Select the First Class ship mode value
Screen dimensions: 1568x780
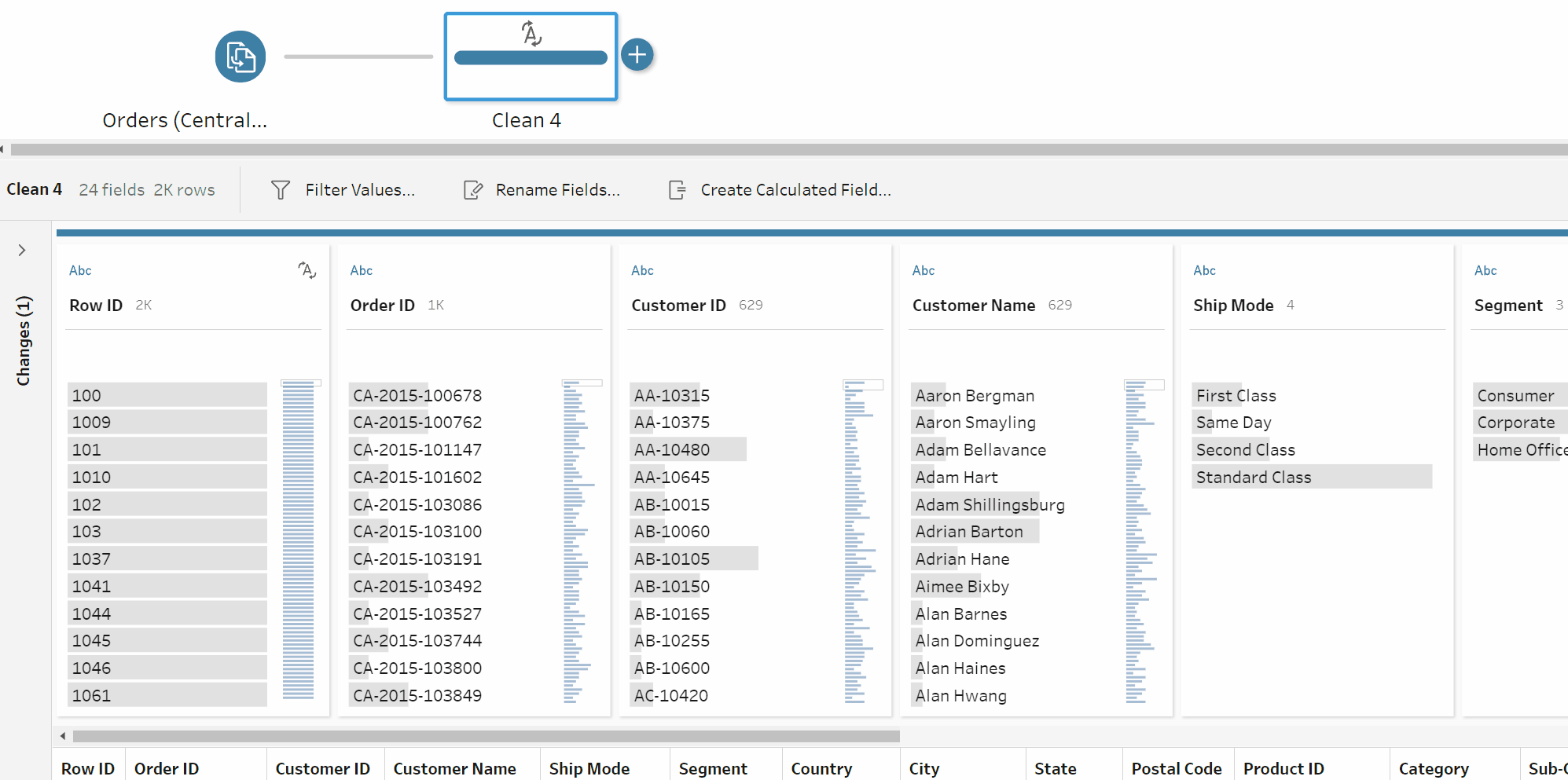1236,396
